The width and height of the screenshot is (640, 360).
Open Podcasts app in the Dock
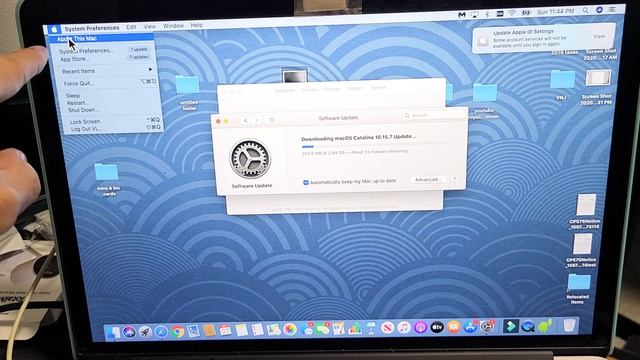point(420,327)
